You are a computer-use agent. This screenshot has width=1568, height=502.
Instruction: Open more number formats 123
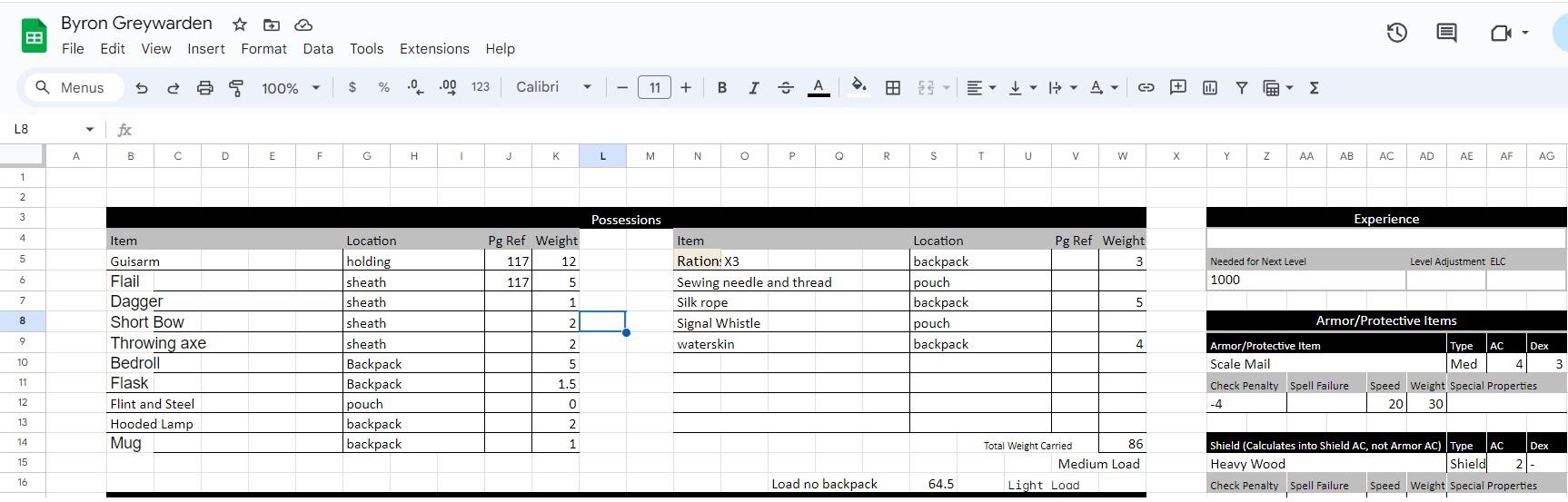point(481,87)
